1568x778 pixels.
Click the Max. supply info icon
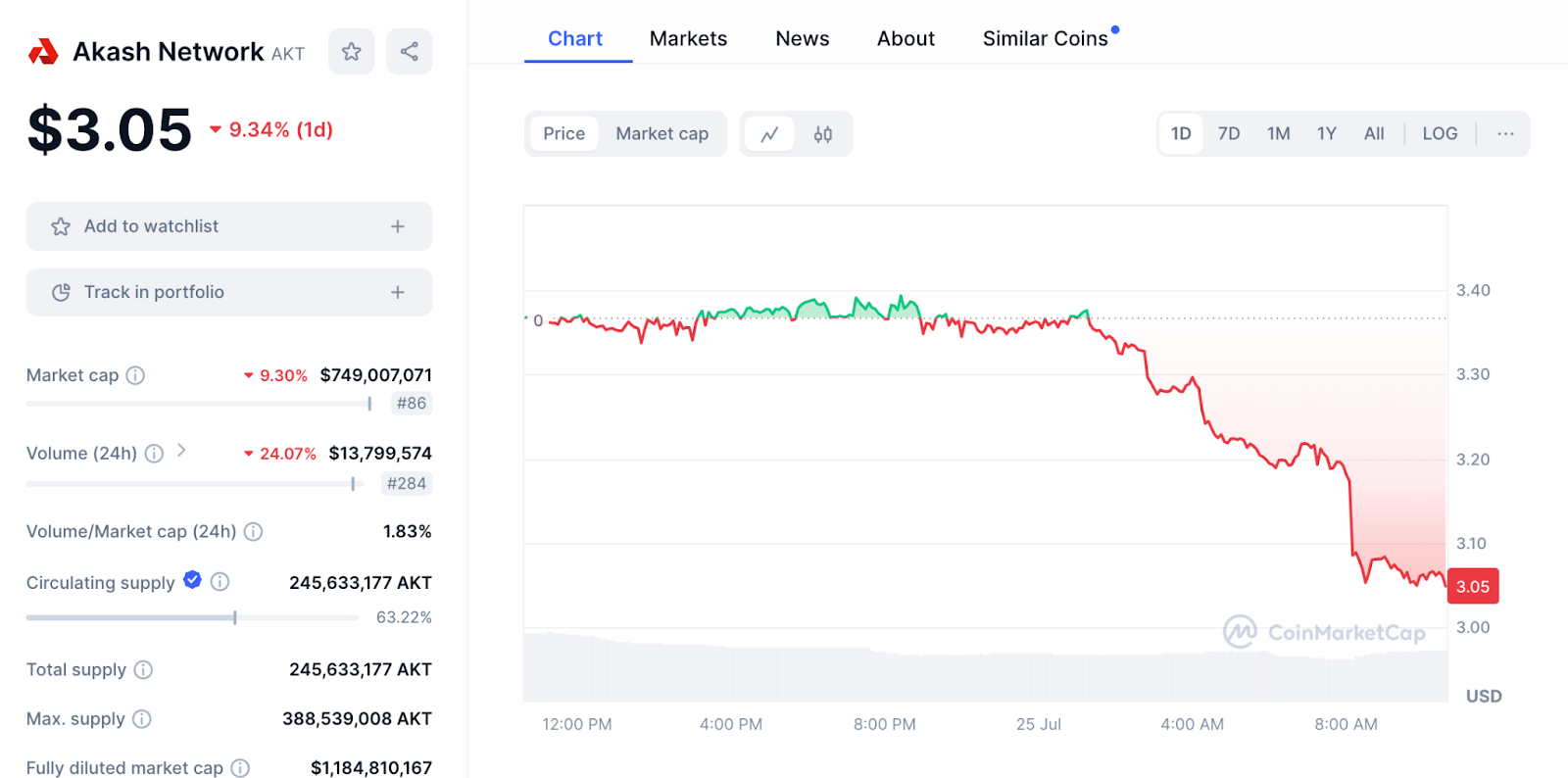point(142,719)
